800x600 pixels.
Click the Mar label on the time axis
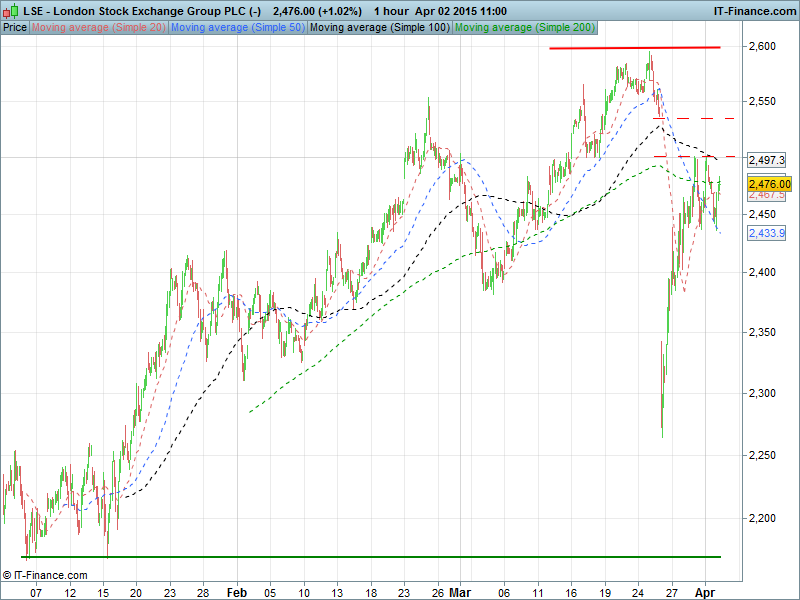click(458, 592)
